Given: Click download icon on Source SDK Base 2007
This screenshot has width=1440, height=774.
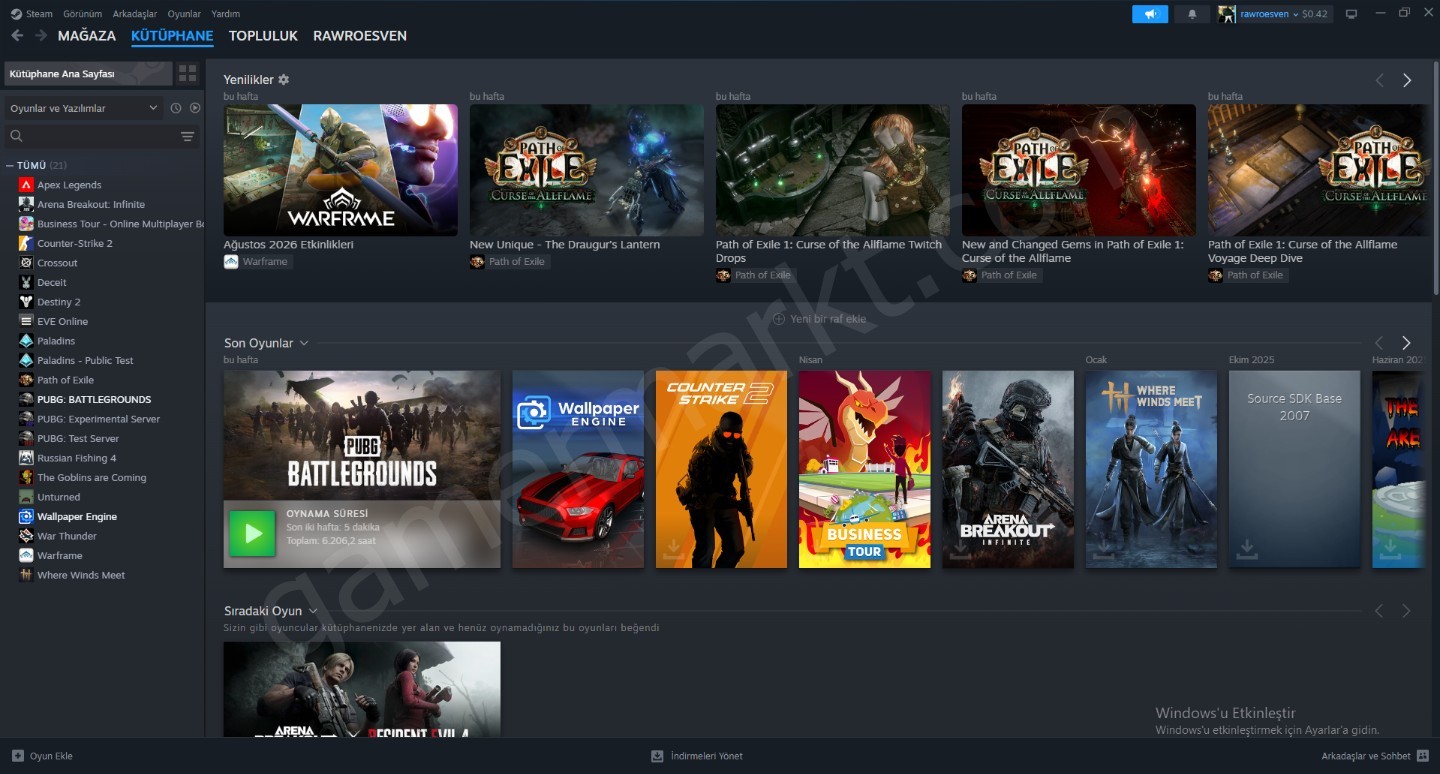Looking at the screenshot, I should pyautogui.click(x=1247, y=549).
